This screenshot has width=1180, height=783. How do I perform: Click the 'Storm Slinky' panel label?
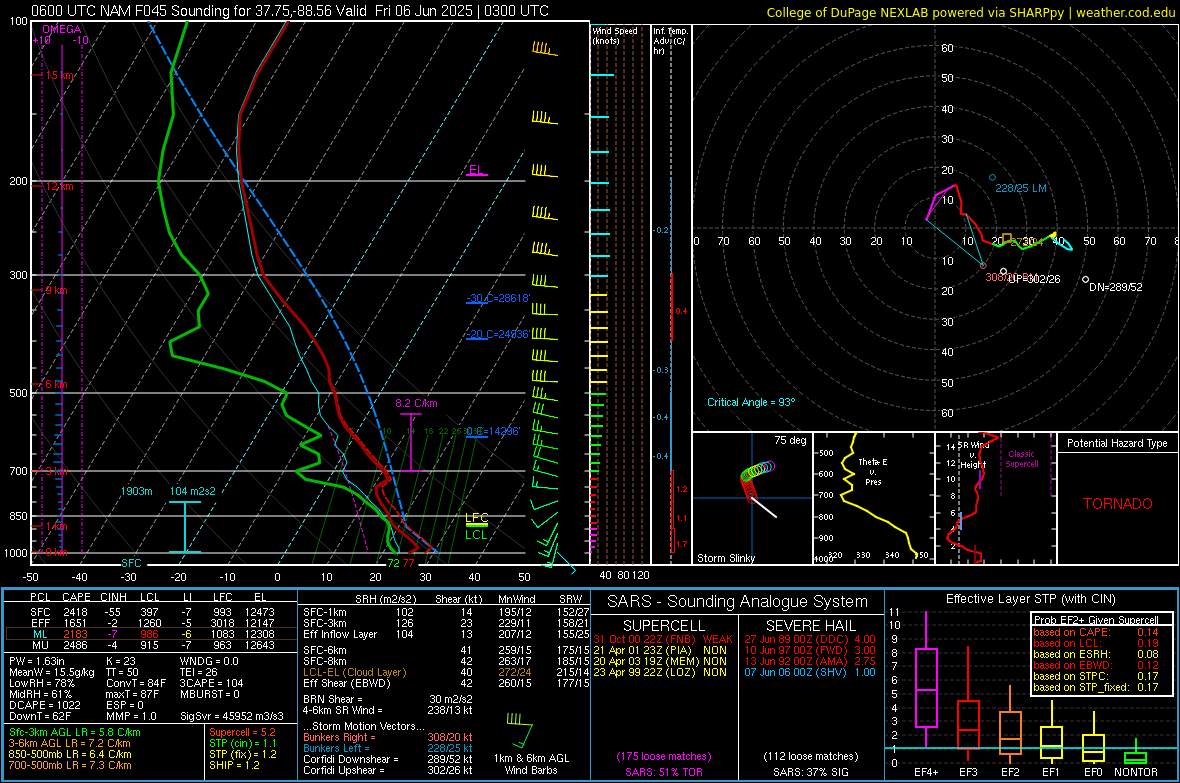pyautogui.click(x=726, y=558)
